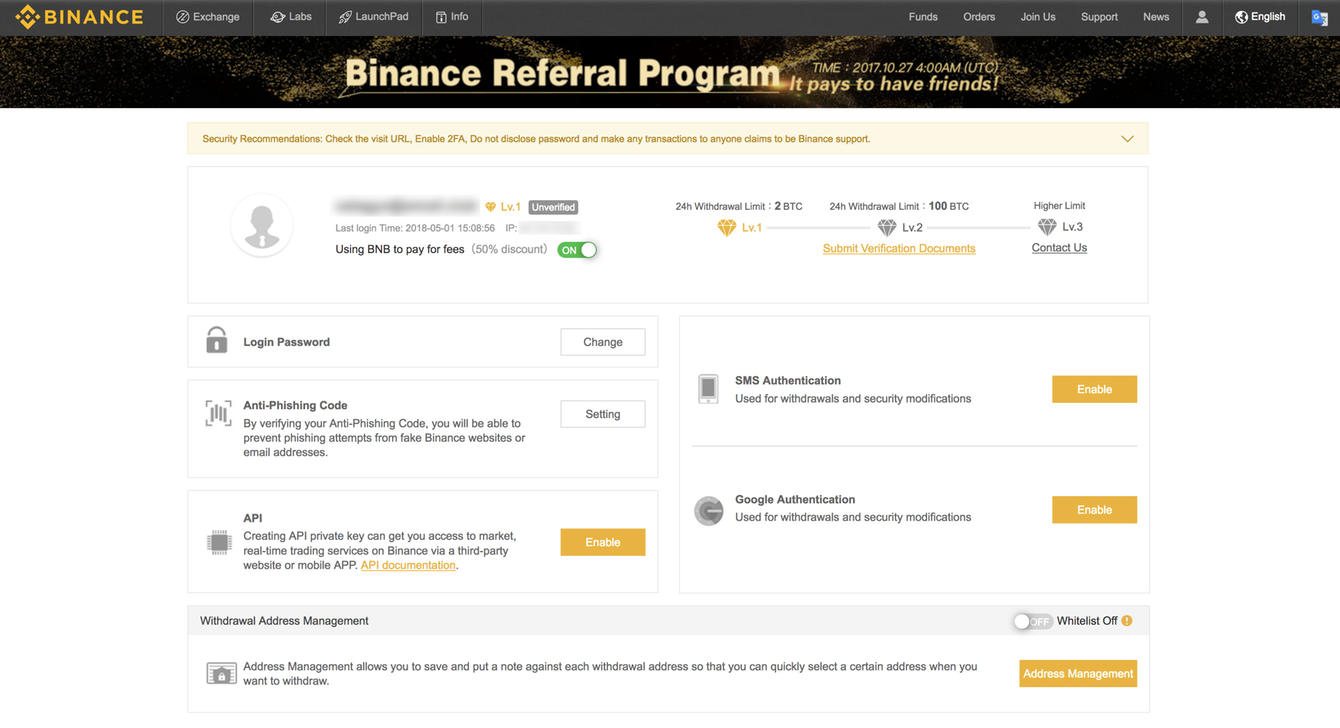1340x728 pixels.
Task: Expand the Security Recommendations banner
Action: 1127,139
